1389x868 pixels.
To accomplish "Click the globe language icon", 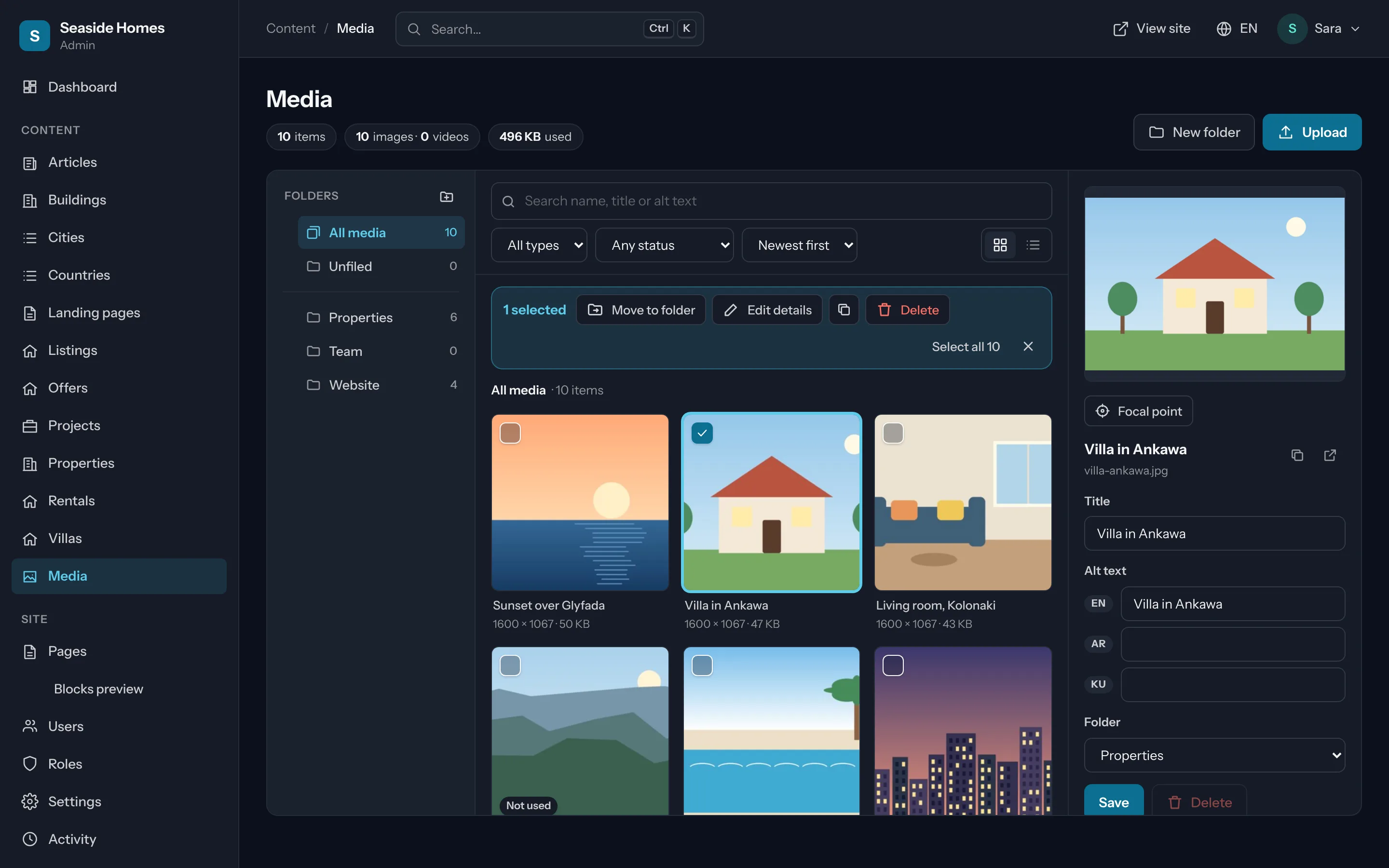I will pos(1224,29).
